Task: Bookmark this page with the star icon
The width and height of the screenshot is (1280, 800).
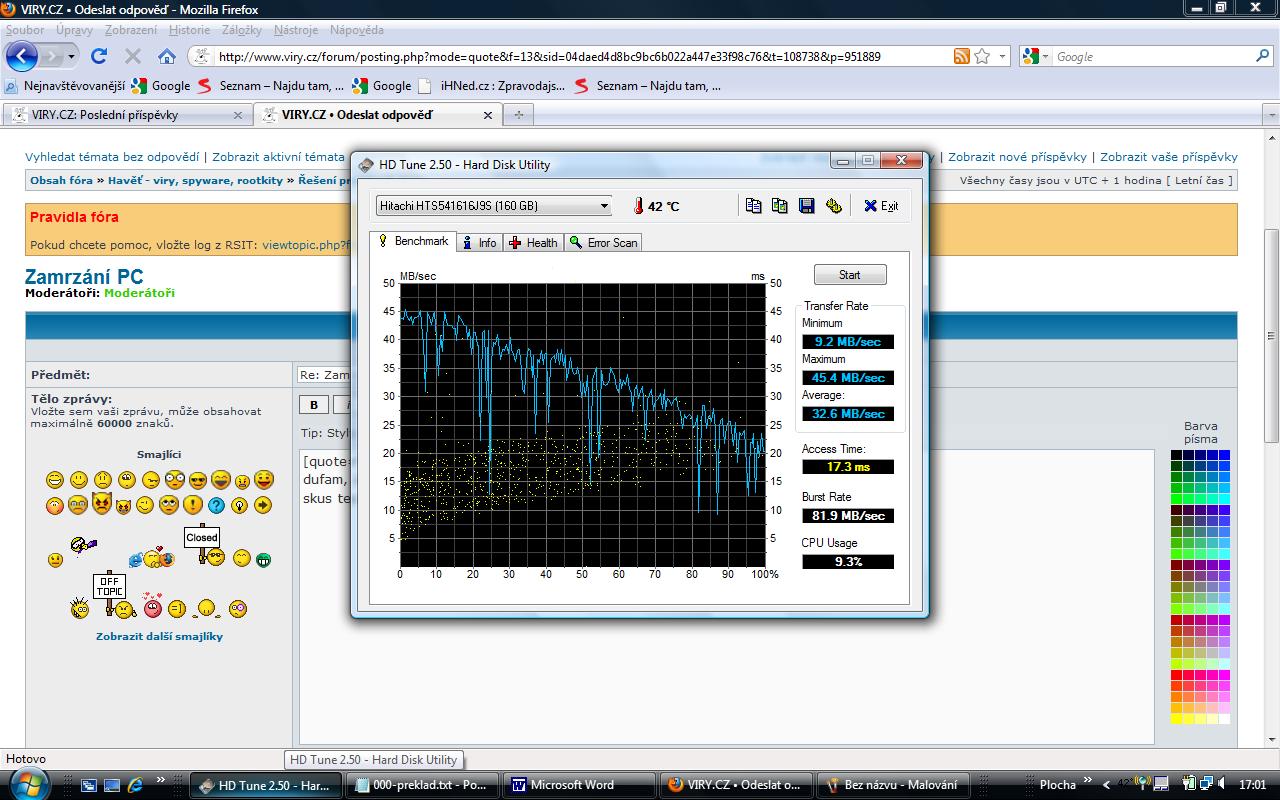Action: pyautogui.click(x=982, y=57)
